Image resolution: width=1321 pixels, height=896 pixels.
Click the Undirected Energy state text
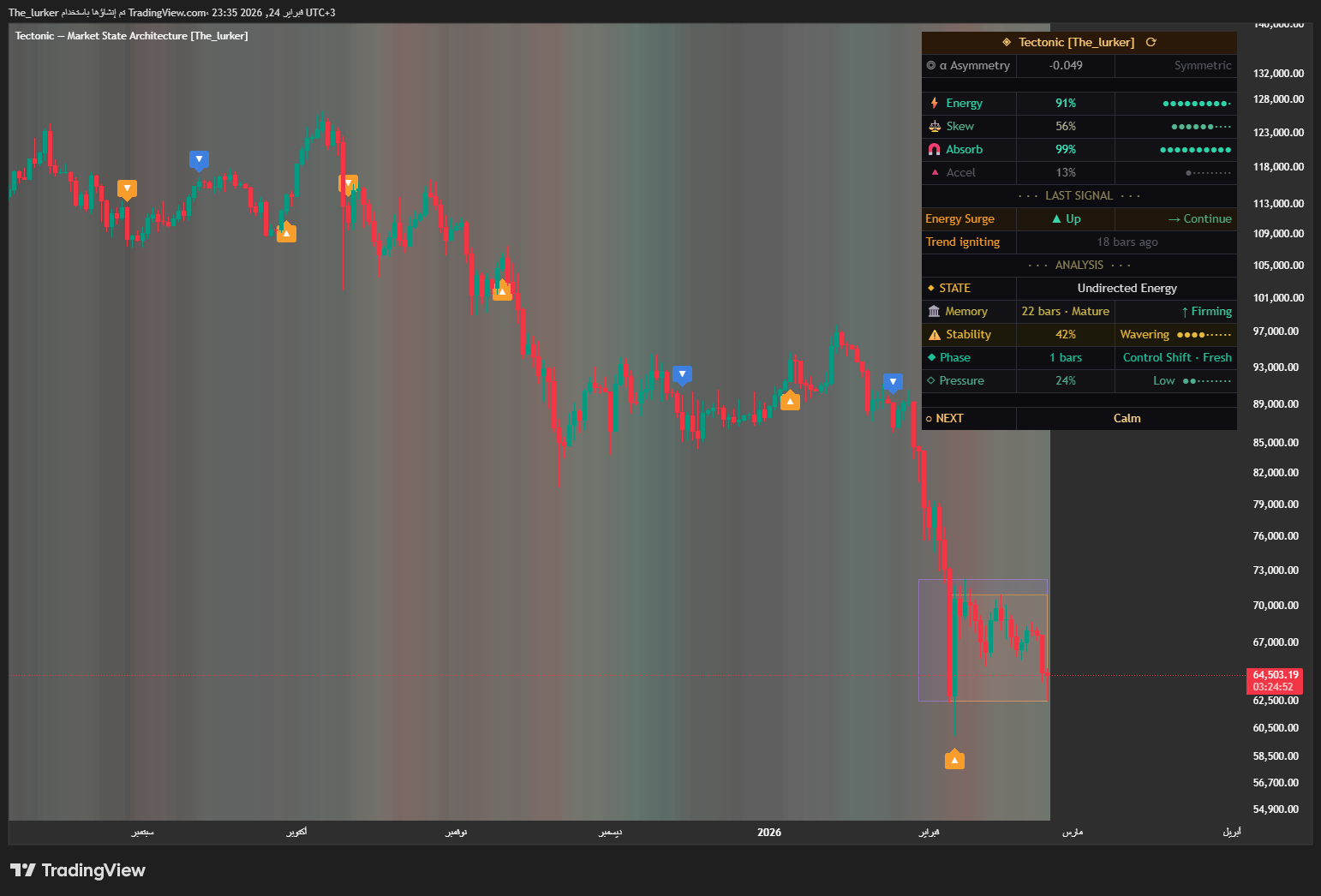click(1127, 288)
